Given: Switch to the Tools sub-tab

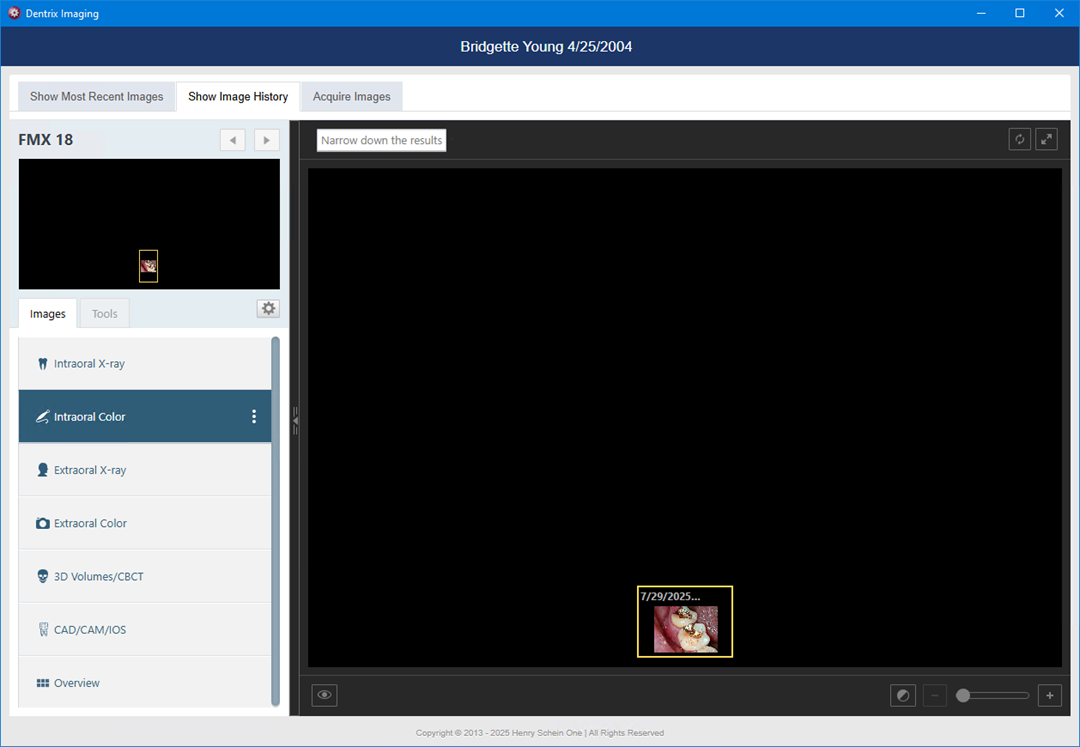Looking at the screenshot, I should pyautogui.click(x=105, y=313).
